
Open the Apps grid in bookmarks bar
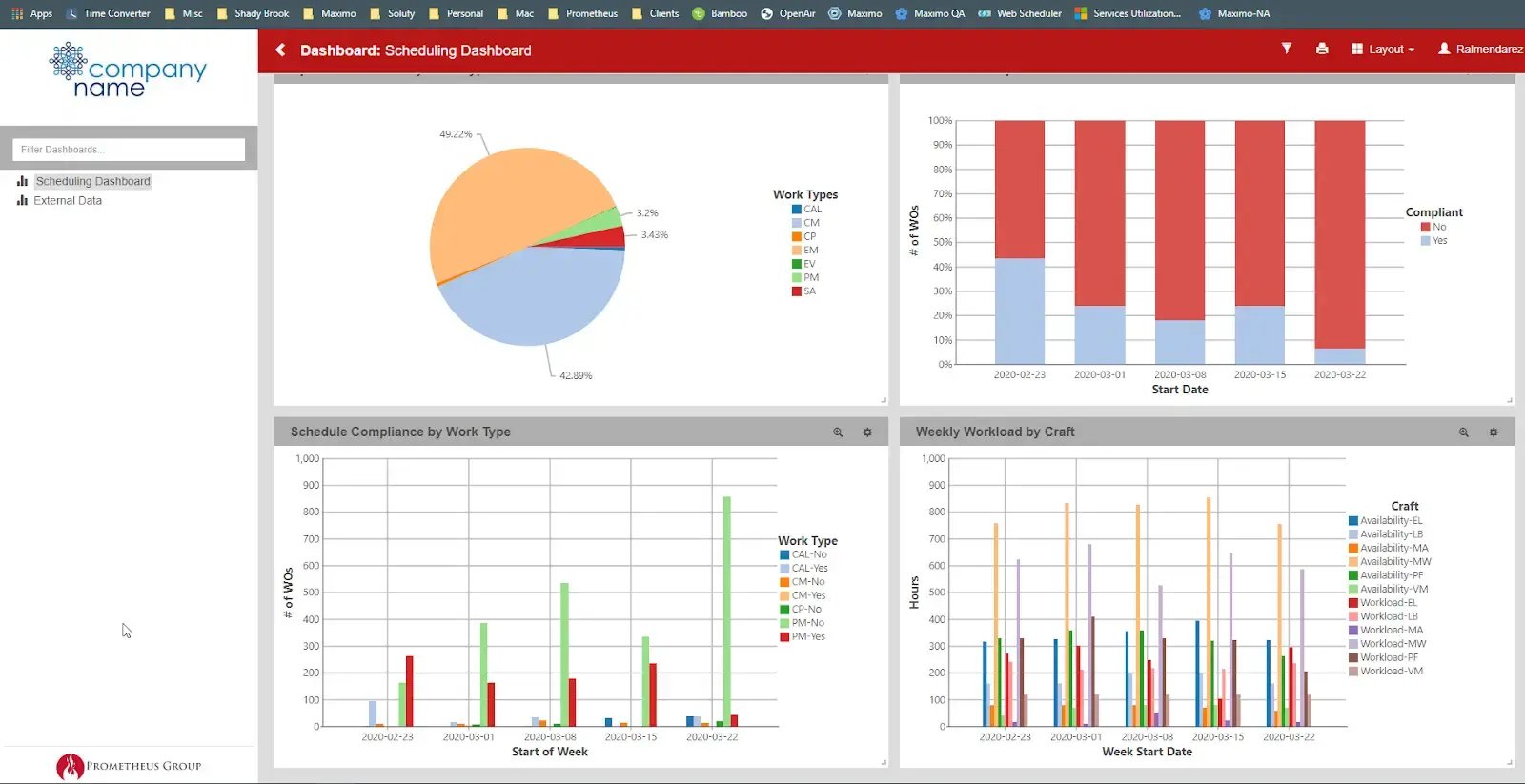(x=30, y=13)
